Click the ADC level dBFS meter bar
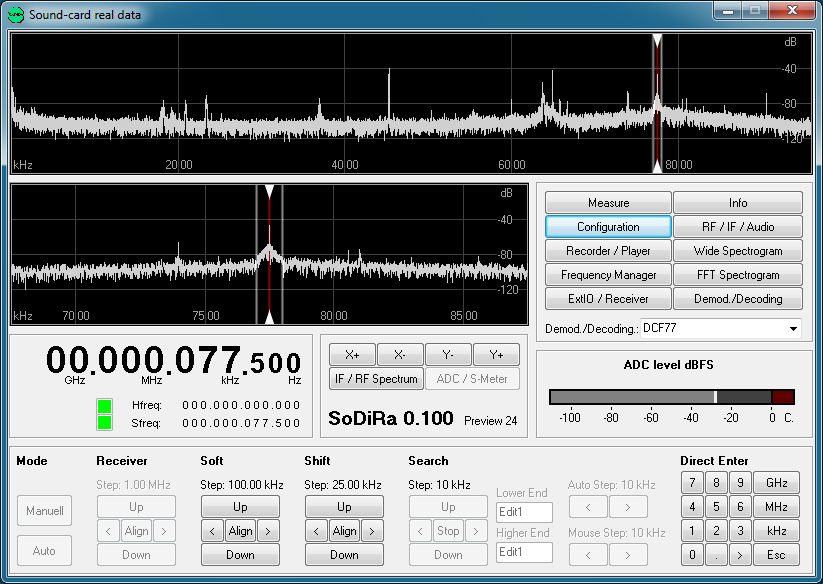 tap(672, 397)
